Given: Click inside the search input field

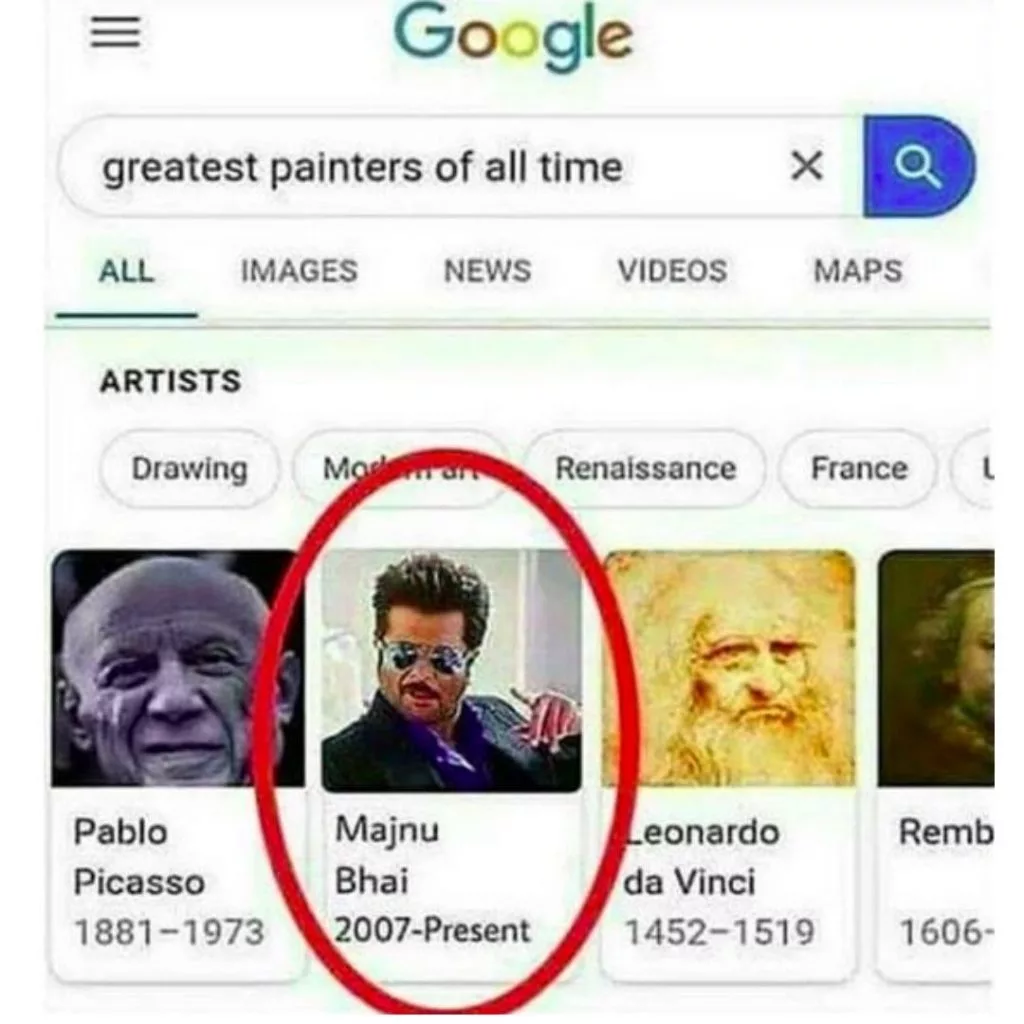Looking at the screenshot, I should coord(400,167).
